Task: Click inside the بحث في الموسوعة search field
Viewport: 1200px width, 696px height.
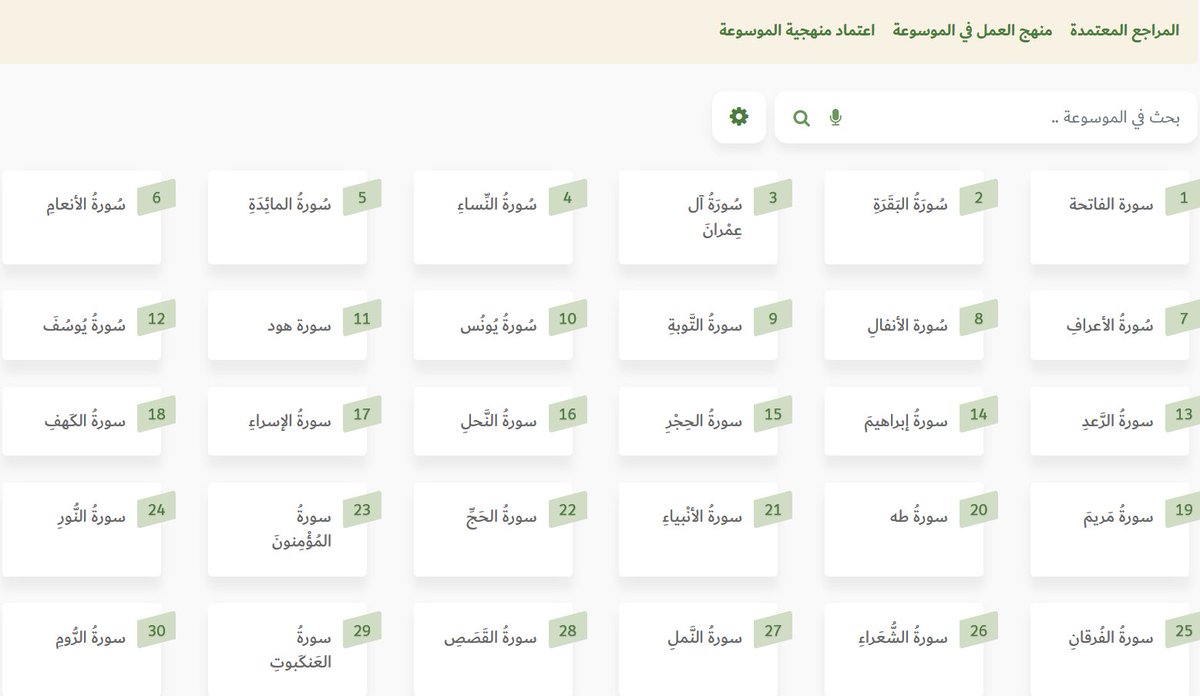Action: pyautogui.click(x=1000, y=116)
